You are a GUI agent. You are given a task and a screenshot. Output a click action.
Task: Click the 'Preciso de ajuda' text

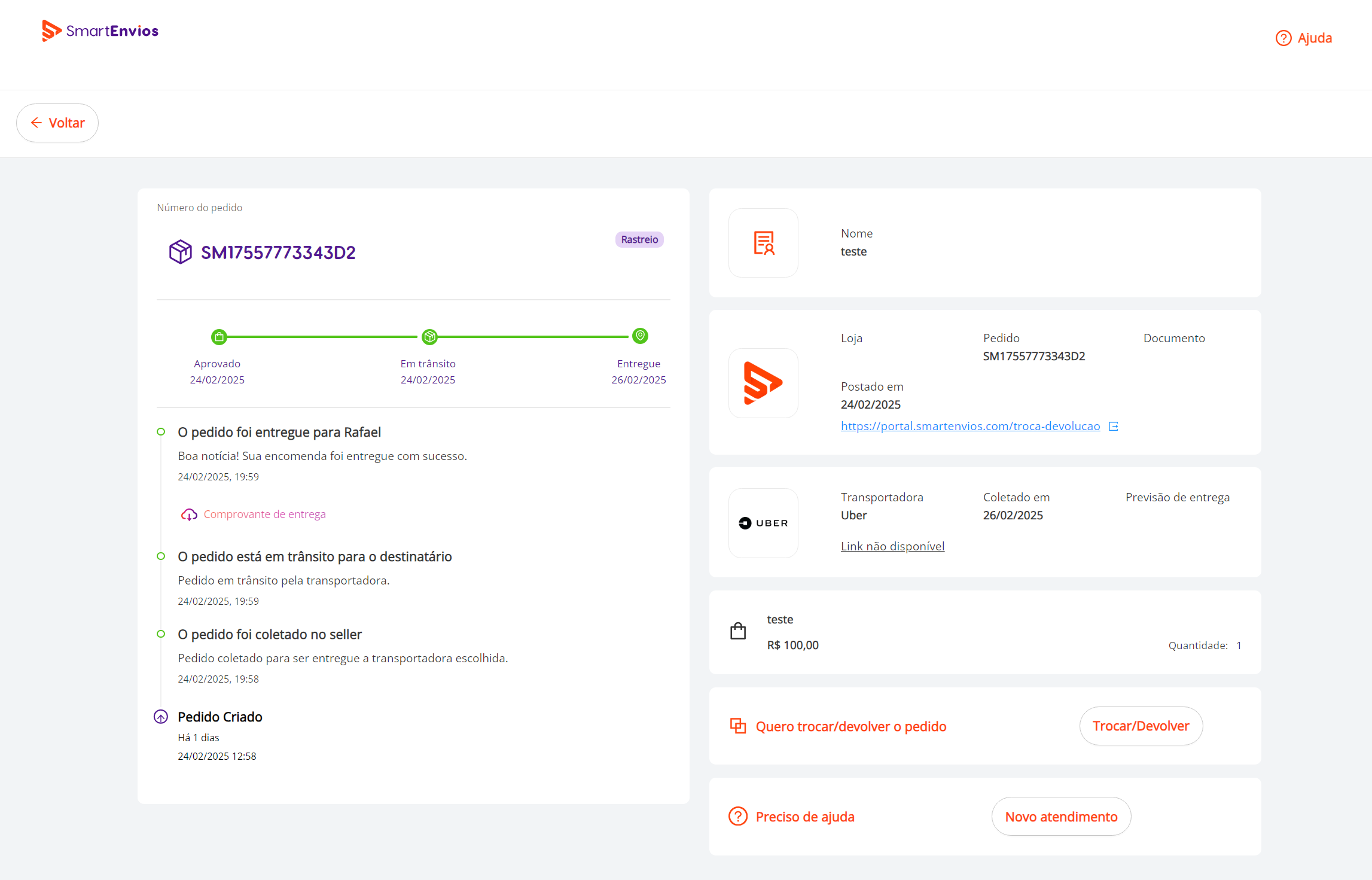pyautogui.click(x=805, y=817)
